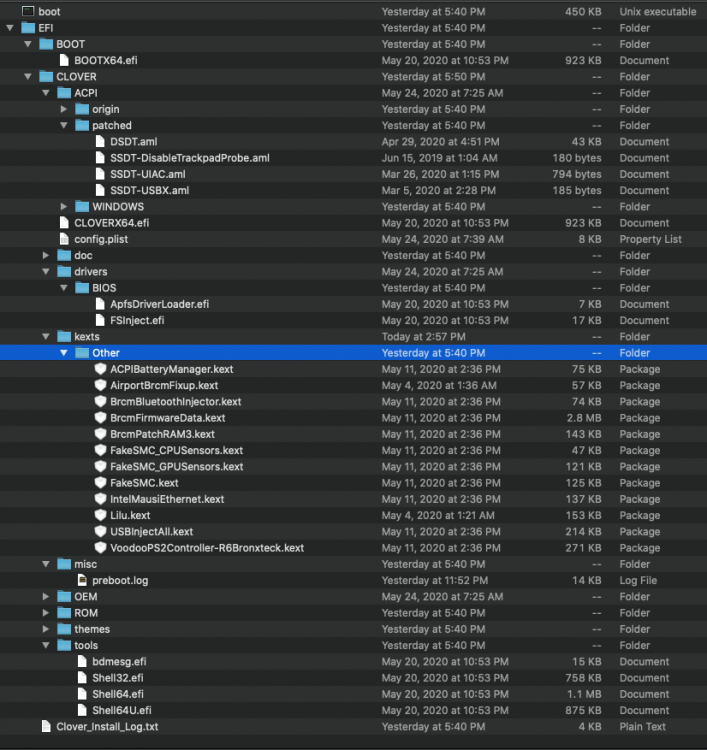Collapse the drivers folder triangle
The height and width of the screenshot is (750, 707).
(x=46, y=272)
